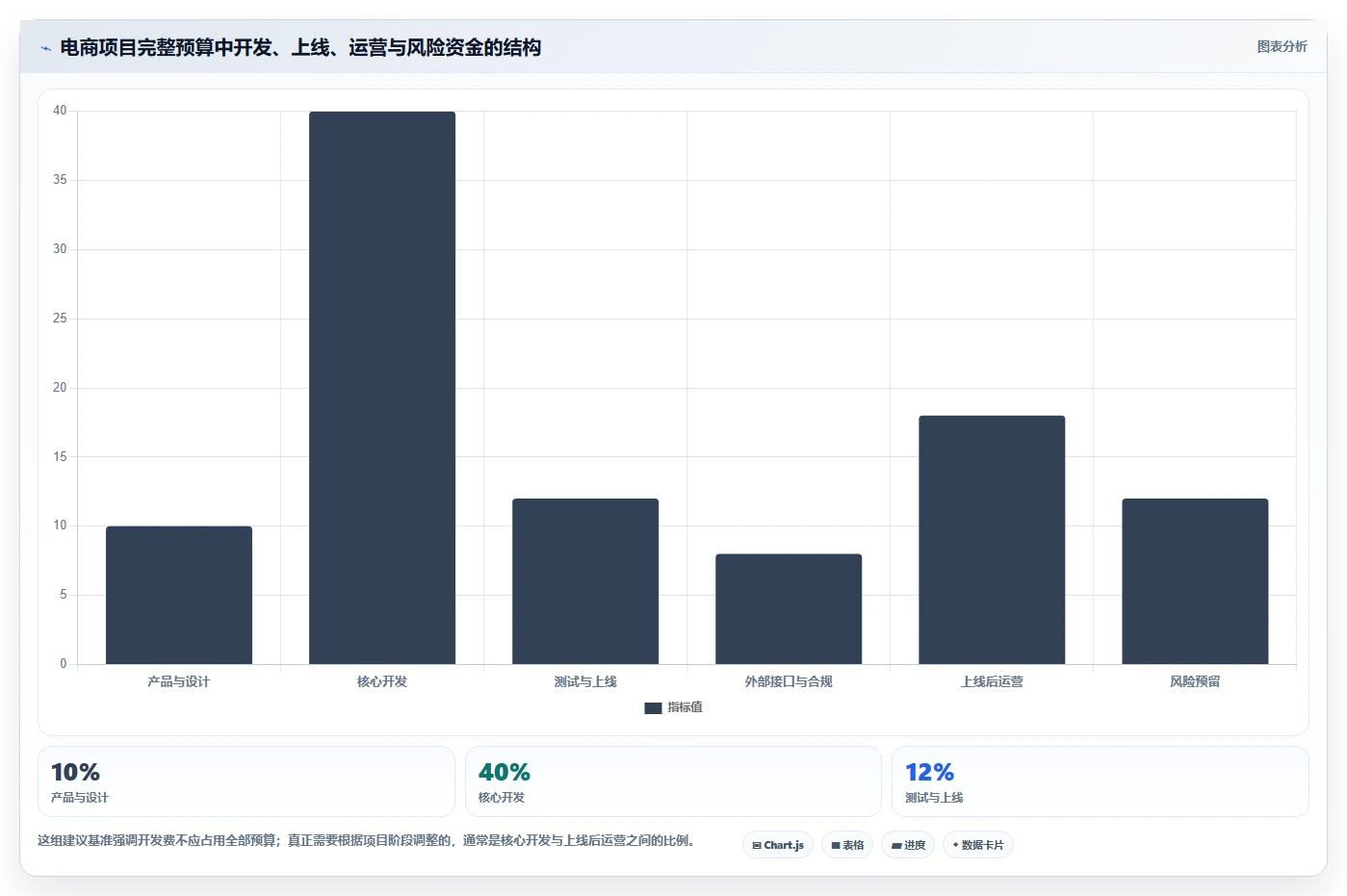Click the 测试与上线 bar in chart
This screenshot has width=1347, height=896.
pos(585,581)
